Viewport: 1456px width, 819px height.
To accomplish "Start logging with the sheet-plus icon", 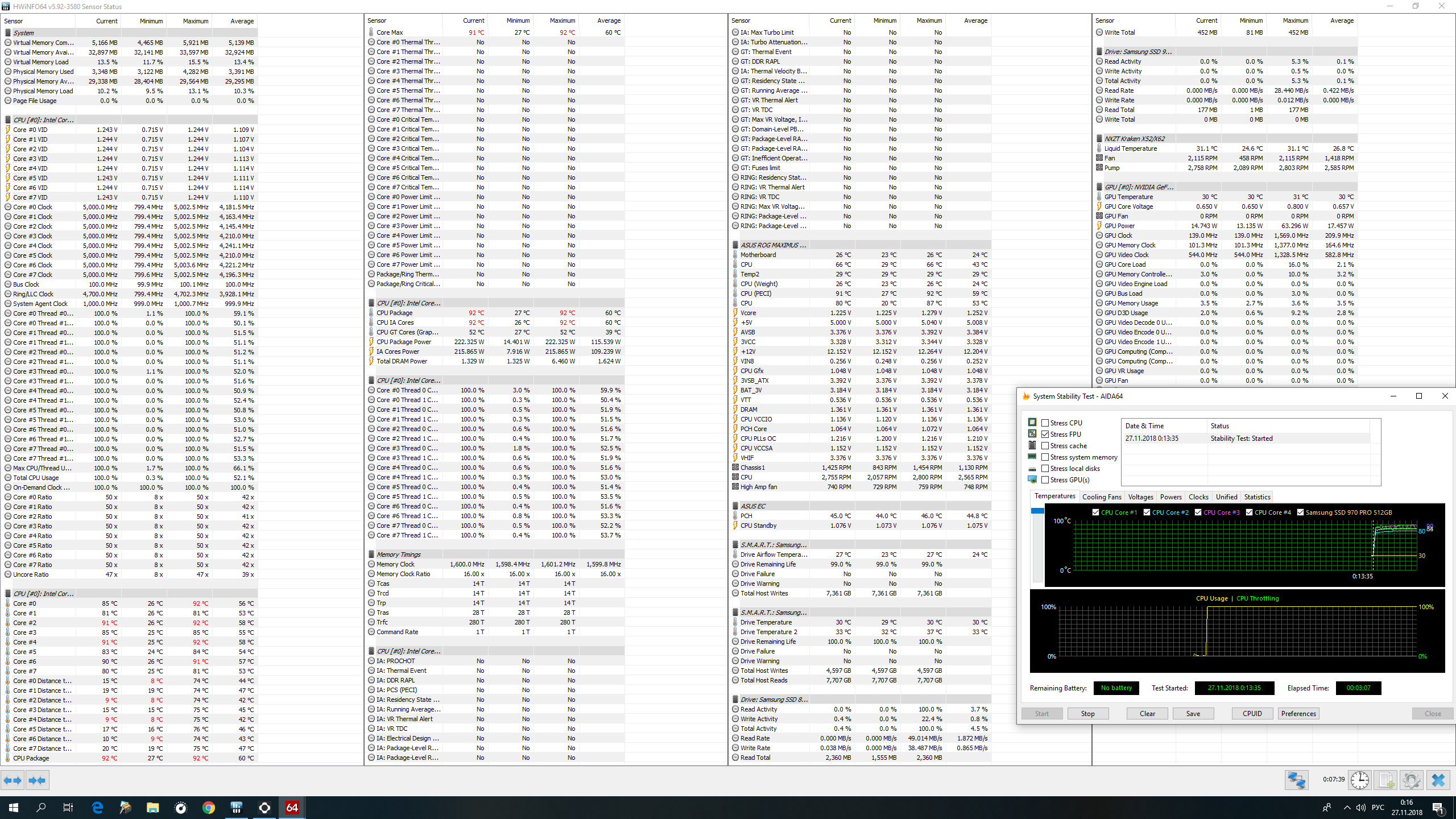I will 1386,780.
